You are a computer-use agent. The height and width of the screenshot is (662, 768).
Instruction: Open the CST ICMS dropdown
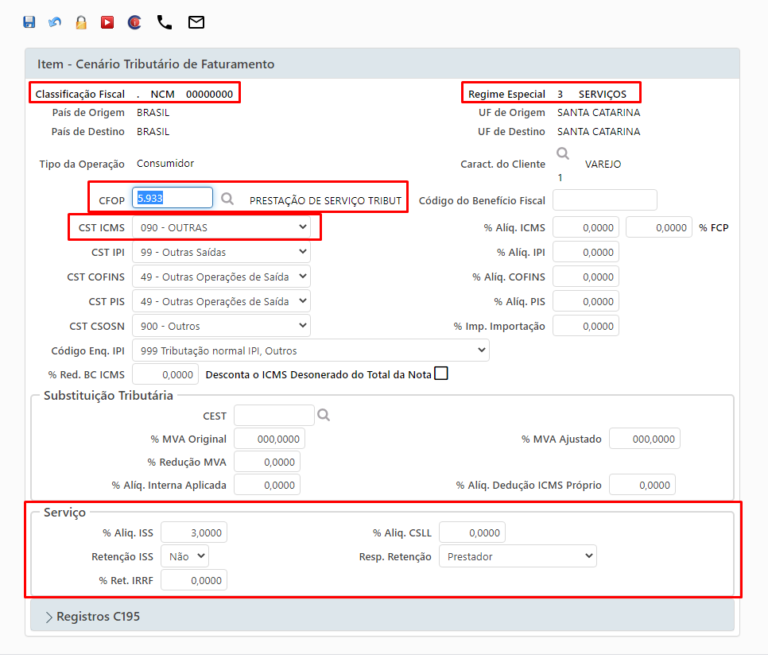pos(221,228)
